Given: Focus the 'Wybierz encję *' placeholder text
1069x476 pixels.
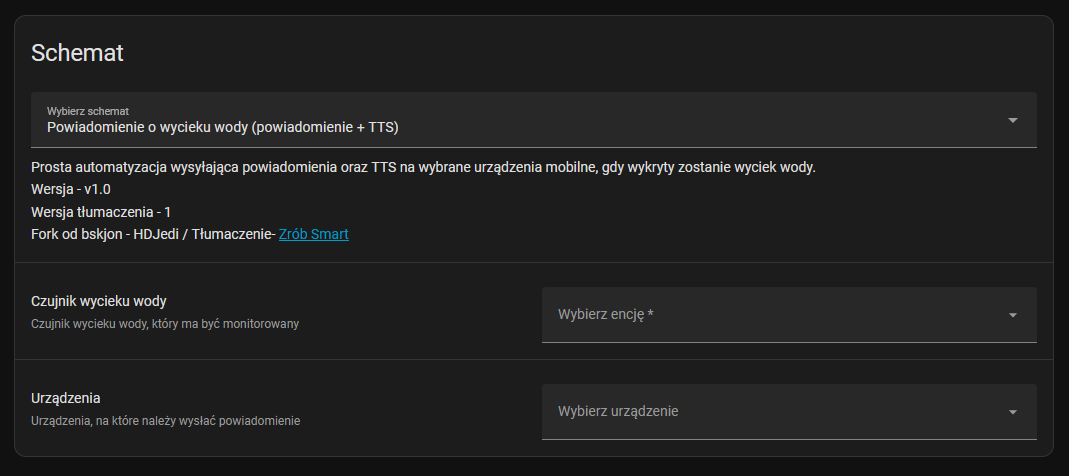Looking at the screenshot, I should [x=605, y=315].
